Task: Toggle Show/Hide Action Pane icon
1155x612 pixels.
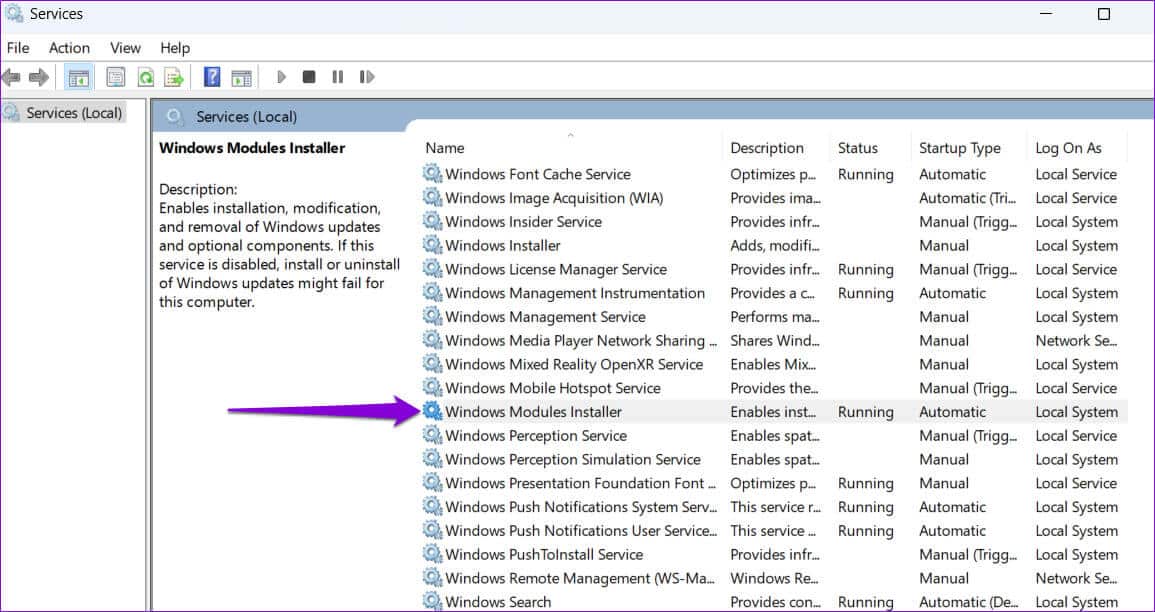Action: tap(242, 77)
